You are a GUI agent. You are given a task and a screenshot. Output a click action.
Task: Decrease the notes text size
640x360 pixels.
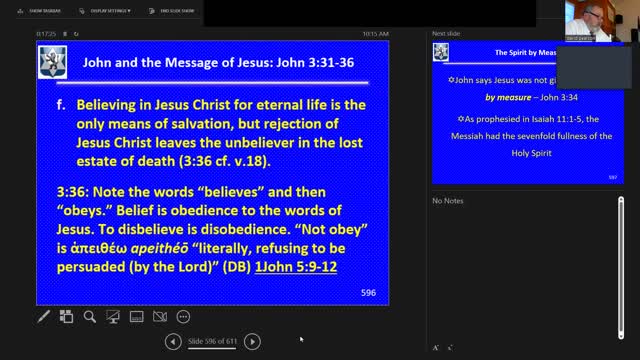(x=450, y=348)
